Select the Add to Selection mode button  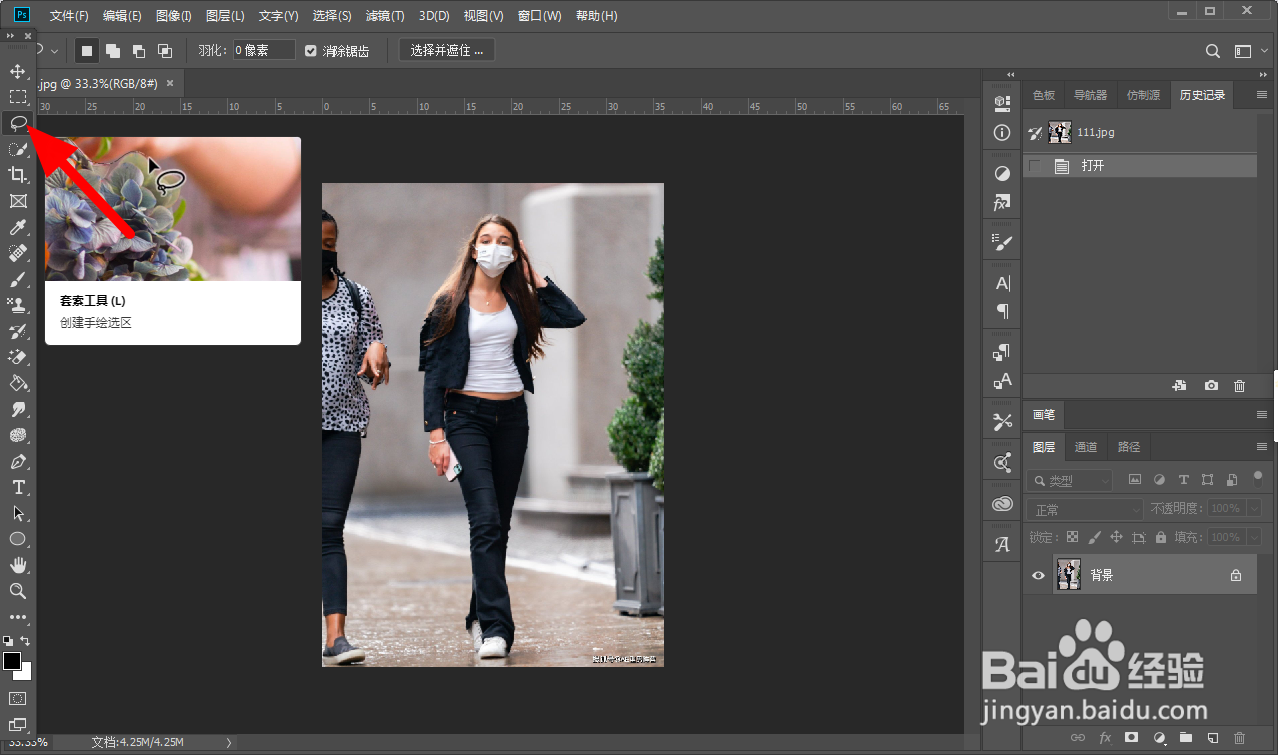pyautogui.click(x=113, y=50)
